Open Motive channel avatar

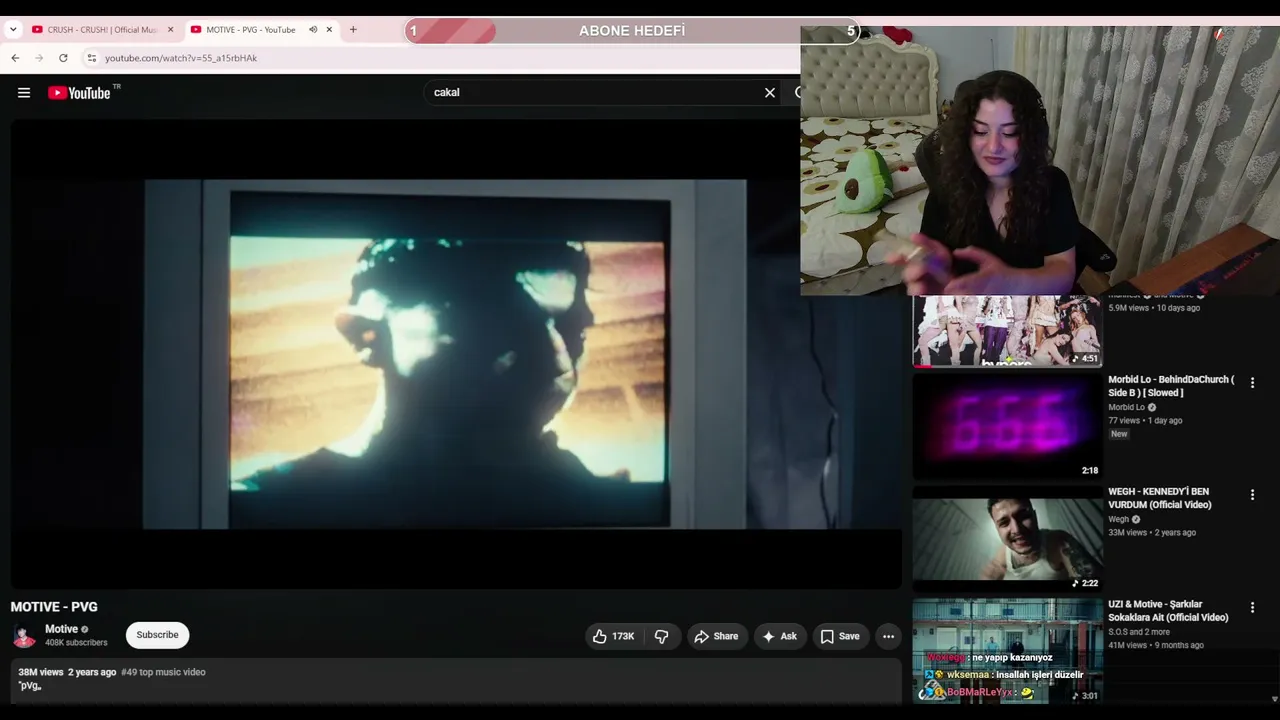[24, 635]
